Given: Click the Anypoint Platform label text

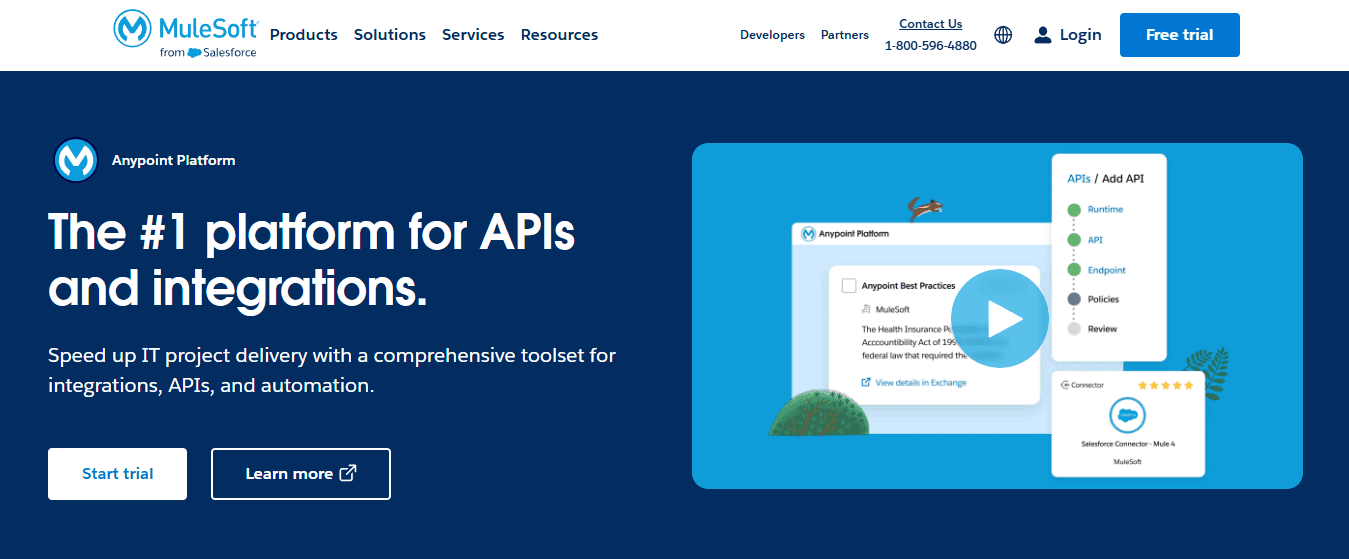Looking at the screenshot, I should pyautogui.click(x=174, y=160).
